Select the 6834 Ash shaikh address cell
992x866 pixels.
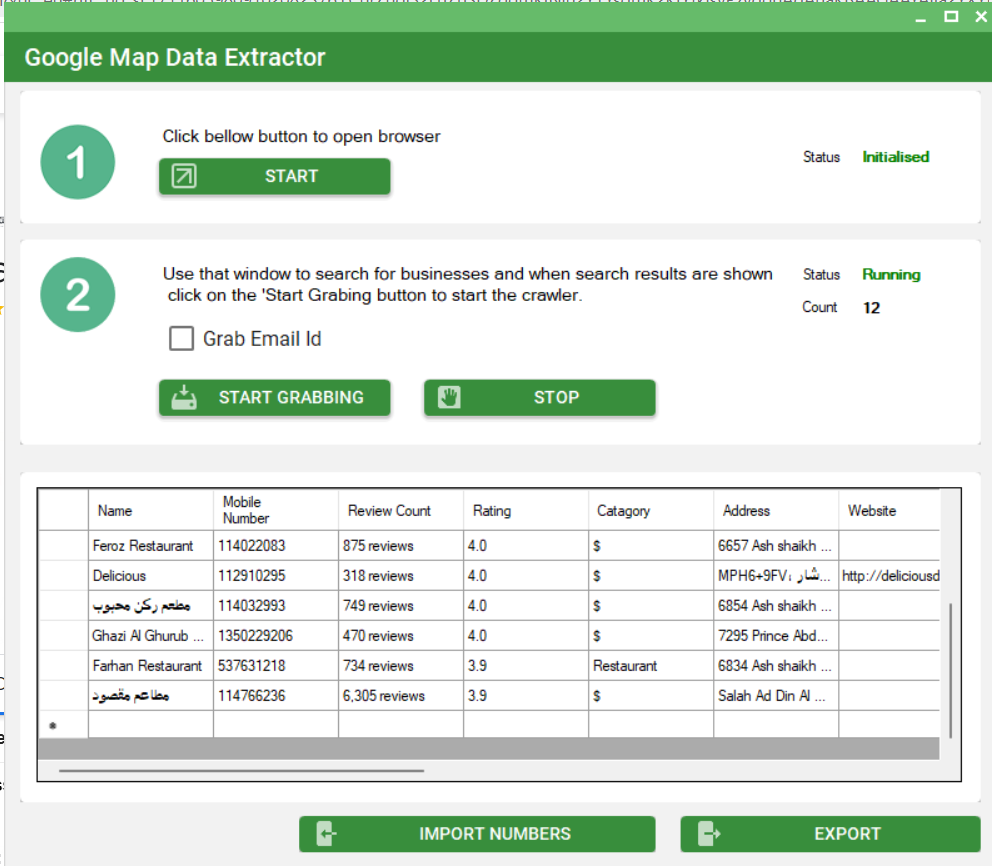coord(776,665)
